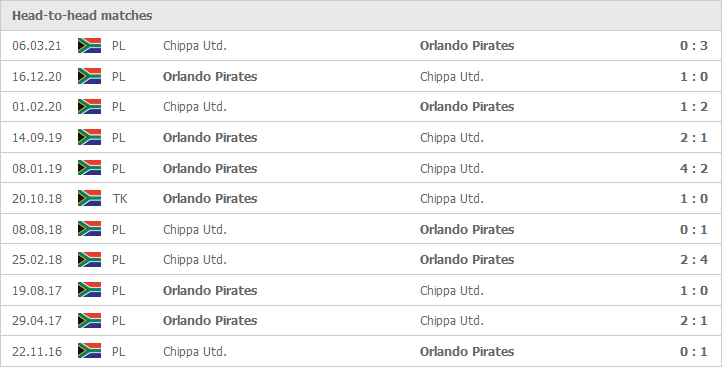Click South Africa flag in 01.02.20 row
Image resolution: width=722 pixels, height=367 pixels.
pos(89,107)
